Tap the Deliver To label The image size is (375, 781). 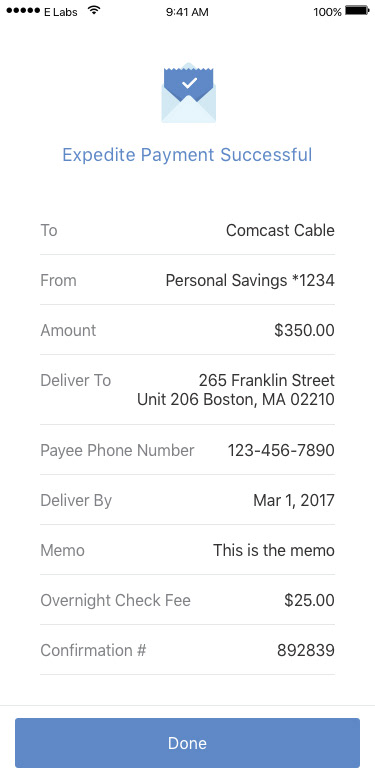[76, 381]
